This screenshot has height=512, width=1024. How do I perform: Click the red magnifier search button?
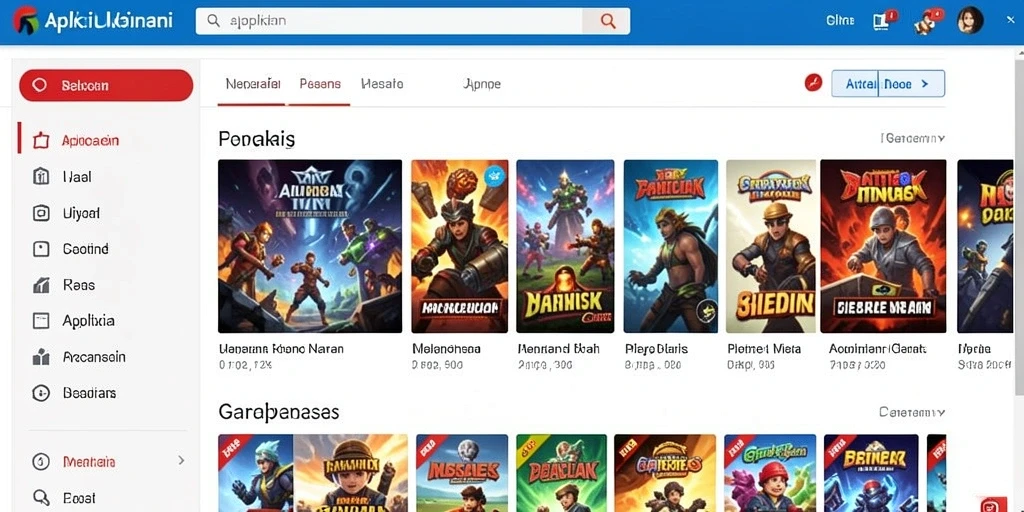[x=607, y=21]
